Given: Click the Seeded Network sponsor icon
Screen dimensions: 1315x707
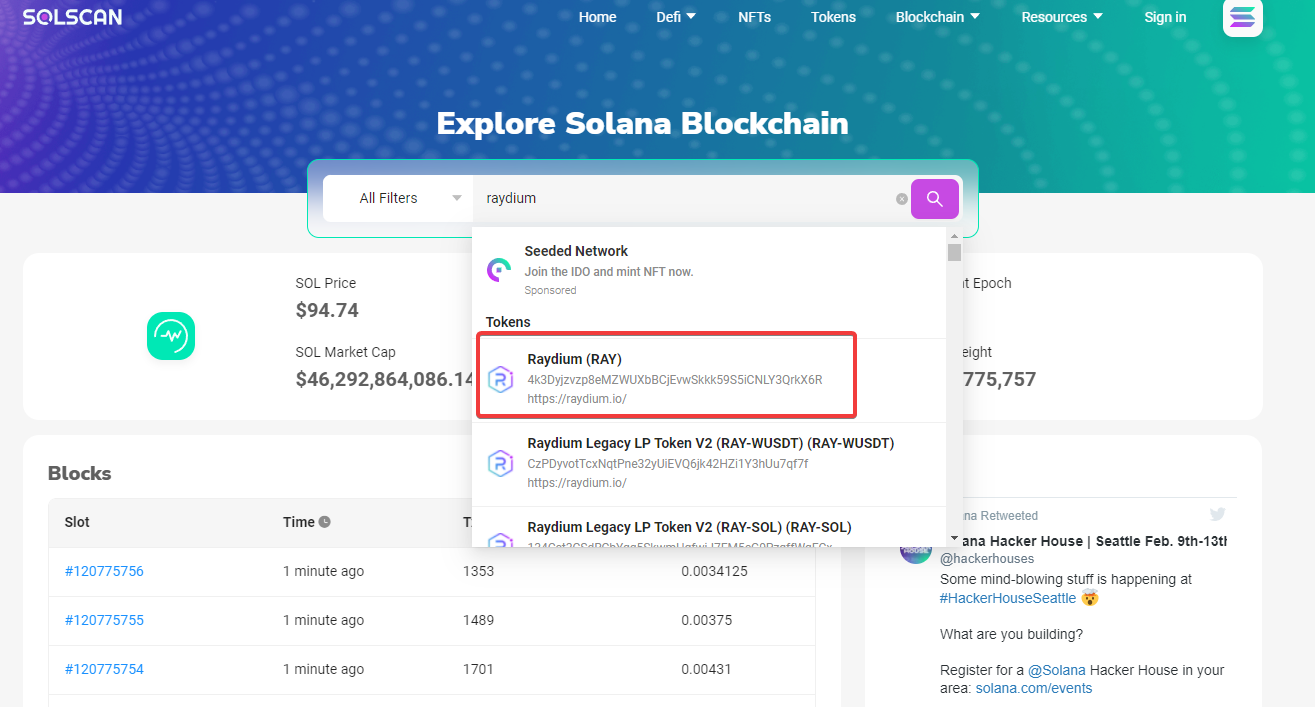Looking at the screenshot, I should [499, 270].
